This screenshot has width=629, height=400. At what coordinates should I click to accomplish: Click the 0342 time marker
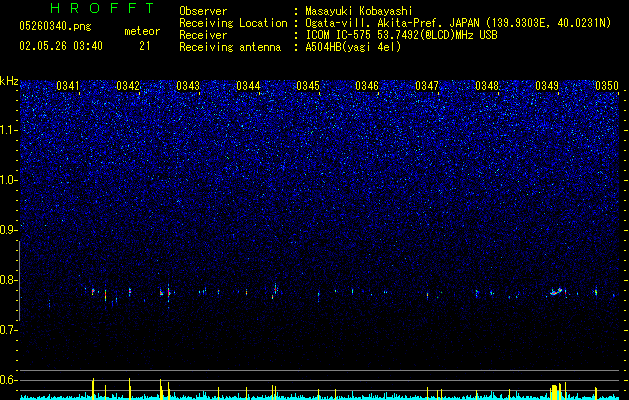point(128,86)
